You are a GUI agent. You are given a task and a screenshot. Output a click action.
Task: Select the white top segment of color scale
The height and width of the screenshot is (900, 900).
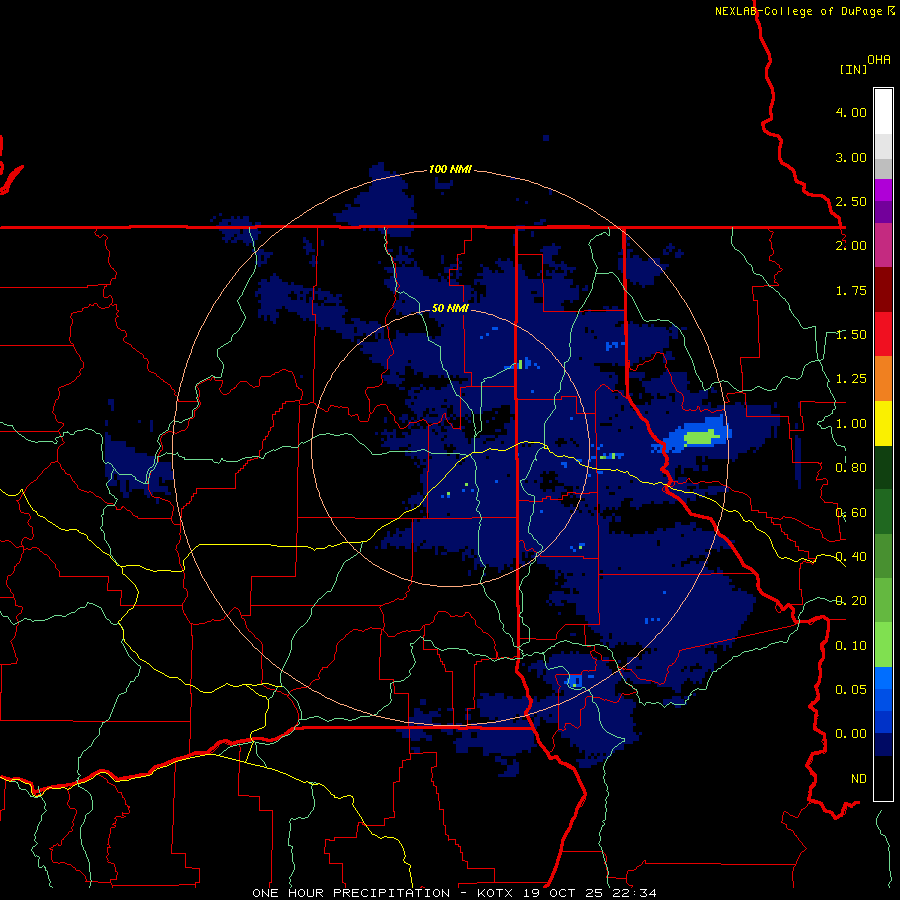click(x=883, y=112)
